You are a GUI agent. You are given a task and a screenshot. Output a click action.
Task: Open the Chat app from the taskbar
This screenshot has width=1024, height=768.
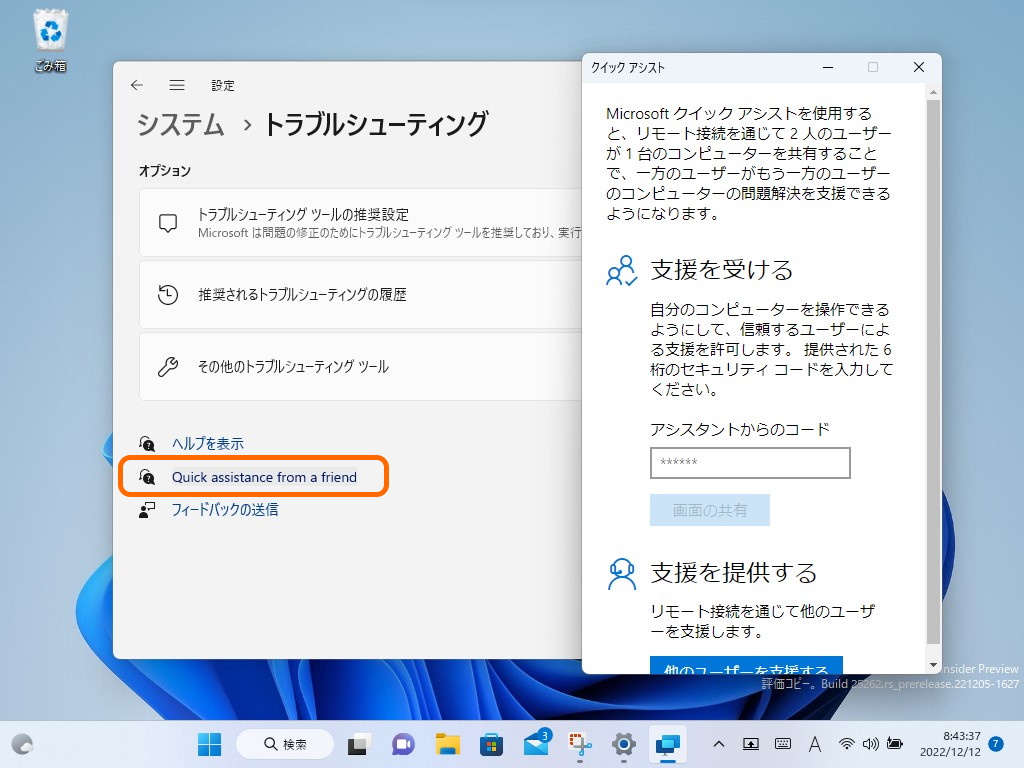[402, 744]
